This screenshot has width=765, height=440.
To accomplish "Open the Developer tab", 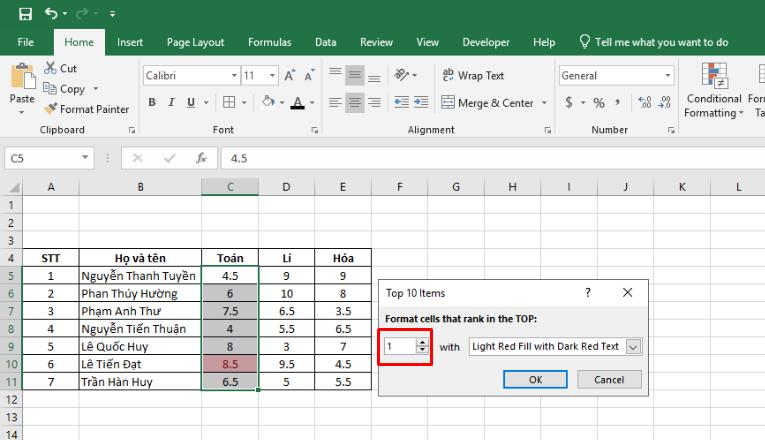I will point(486,42).
